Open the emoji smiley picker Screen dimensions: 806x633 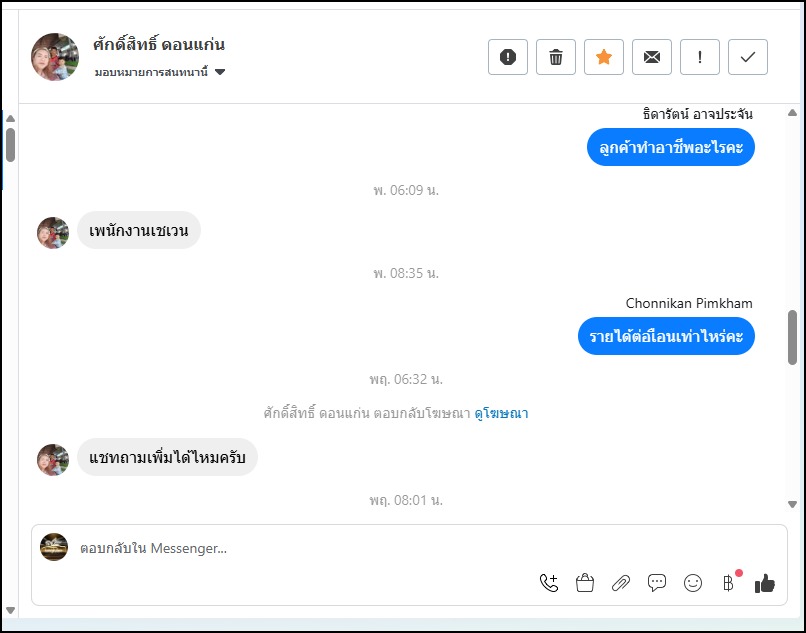(693, 582)
